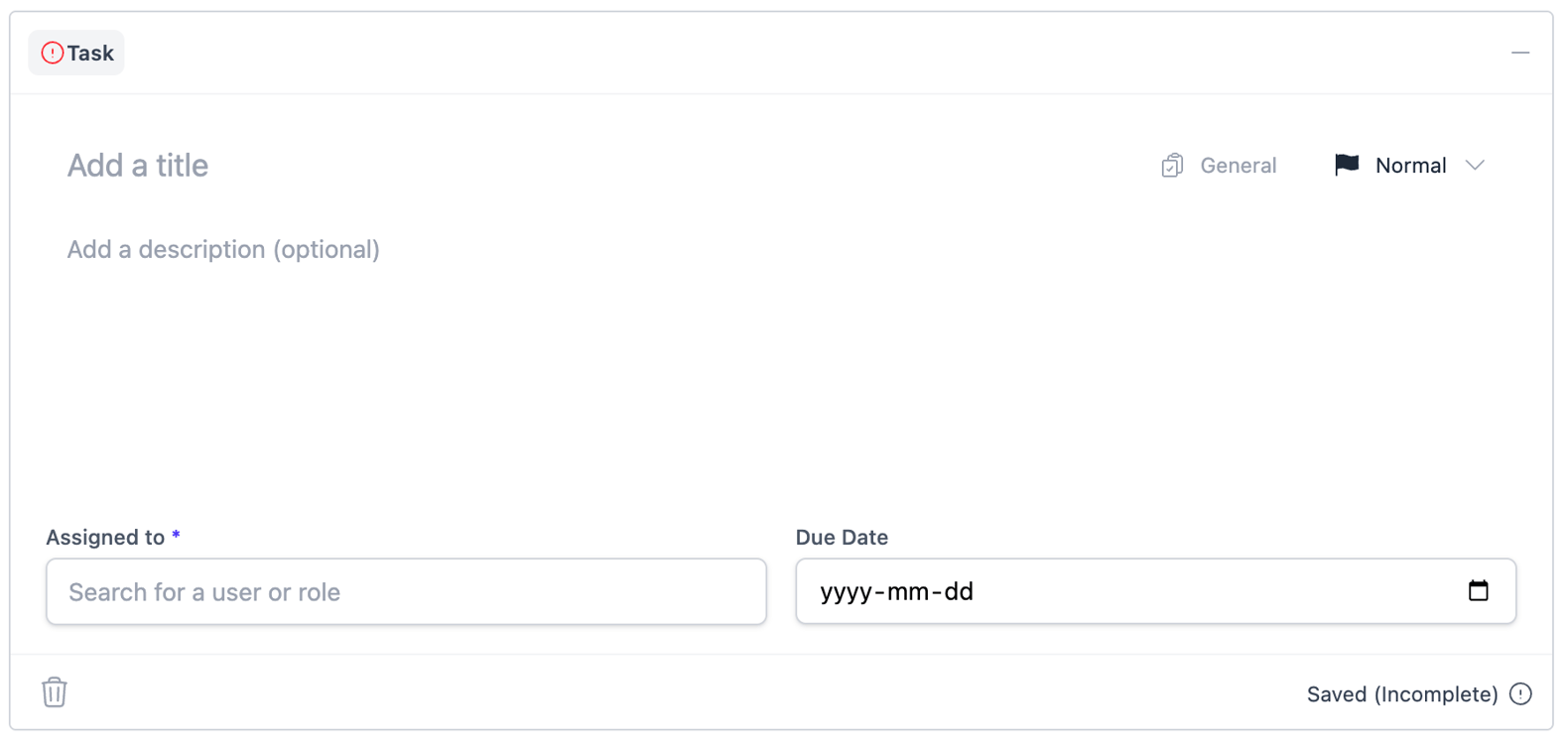Click the Task label in the header badge
The image size is (1568, 749).
coord(90,54)
